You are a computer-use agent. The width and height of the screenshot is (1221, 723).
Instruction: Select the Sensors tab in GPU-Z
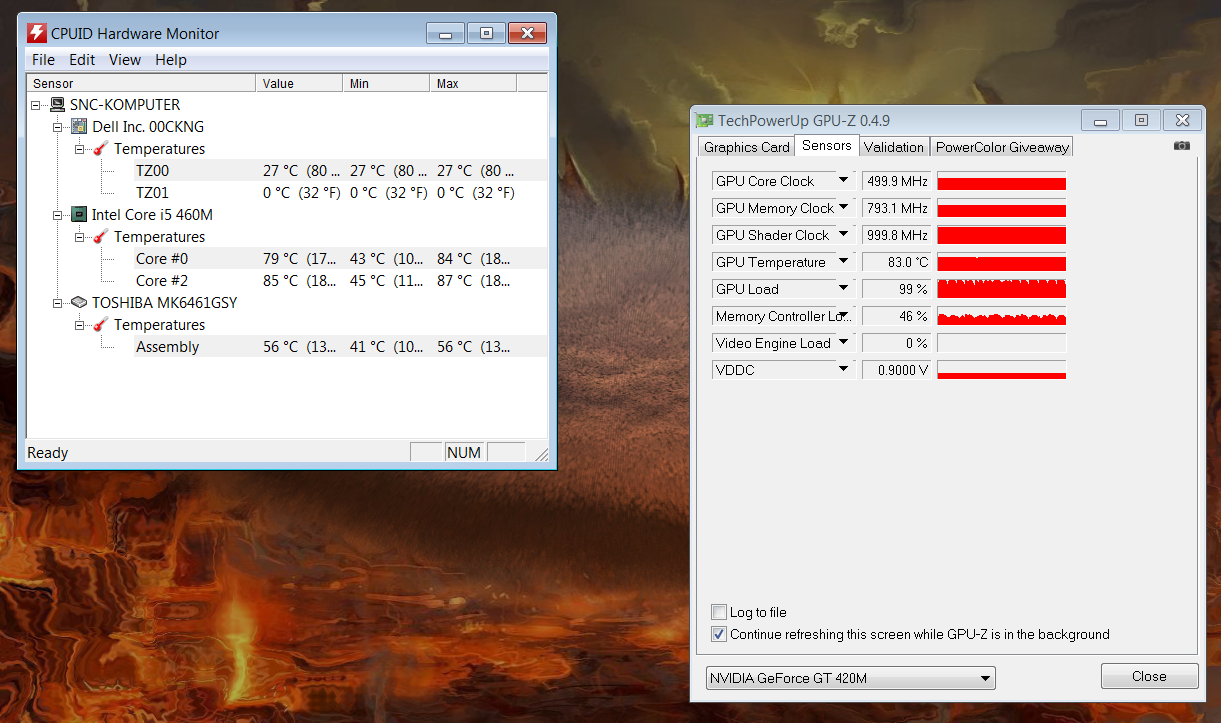tap(827, 146)
